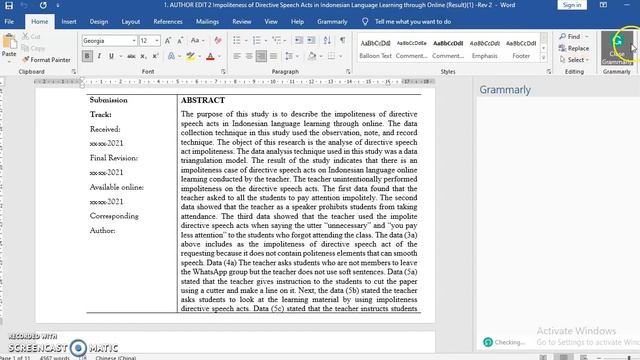The height and width of the screenshot is (360, 640).
Task: Select the Balloon Text style
Action: 375,49
